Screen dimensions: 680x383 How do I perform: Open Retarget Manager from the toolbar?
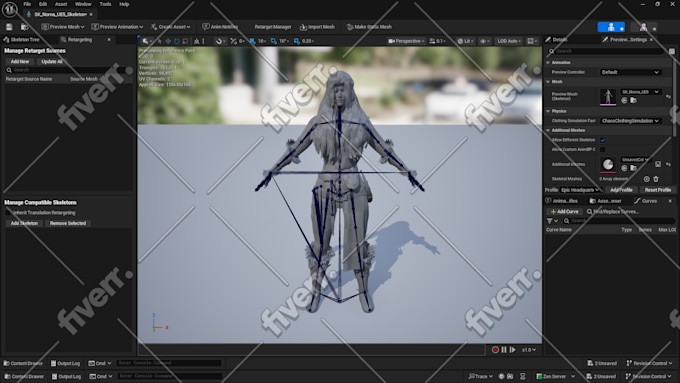click(x=273, y=27)
